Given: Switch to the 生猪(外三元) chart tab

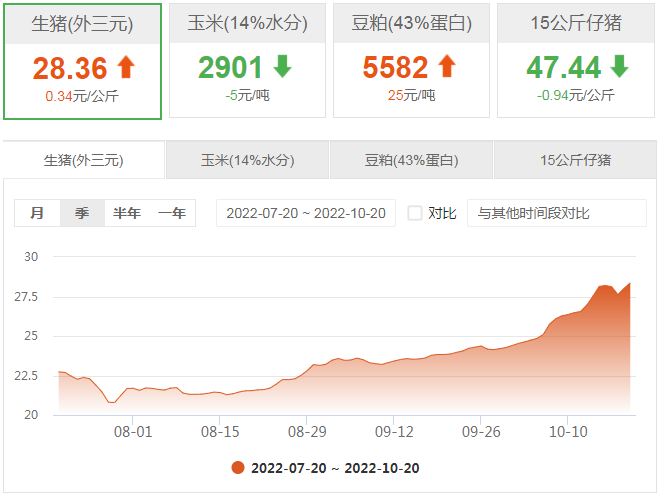Looking at the screenshot, I should (x=84, y=160).
